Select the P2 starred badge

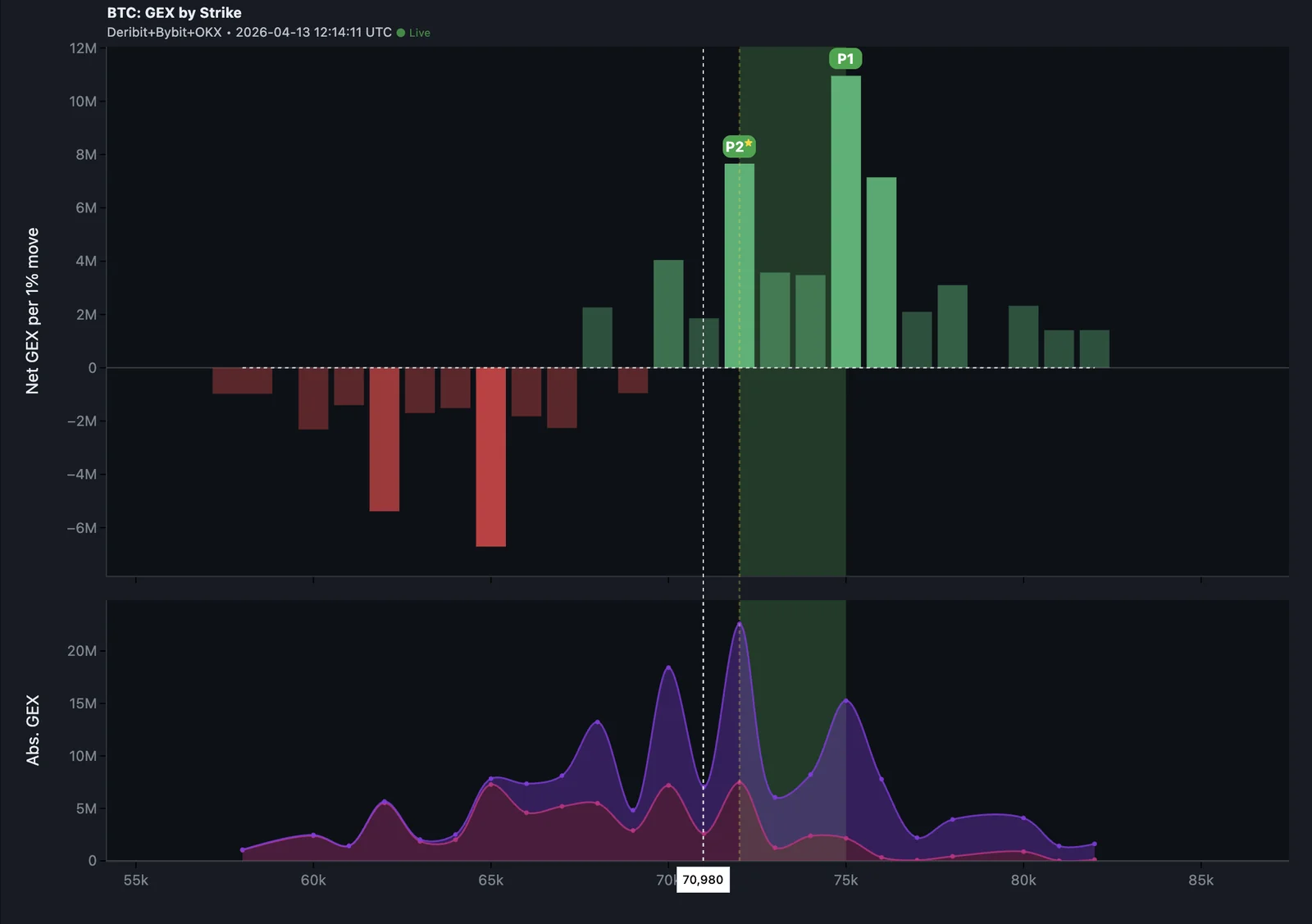click(738, 145)
